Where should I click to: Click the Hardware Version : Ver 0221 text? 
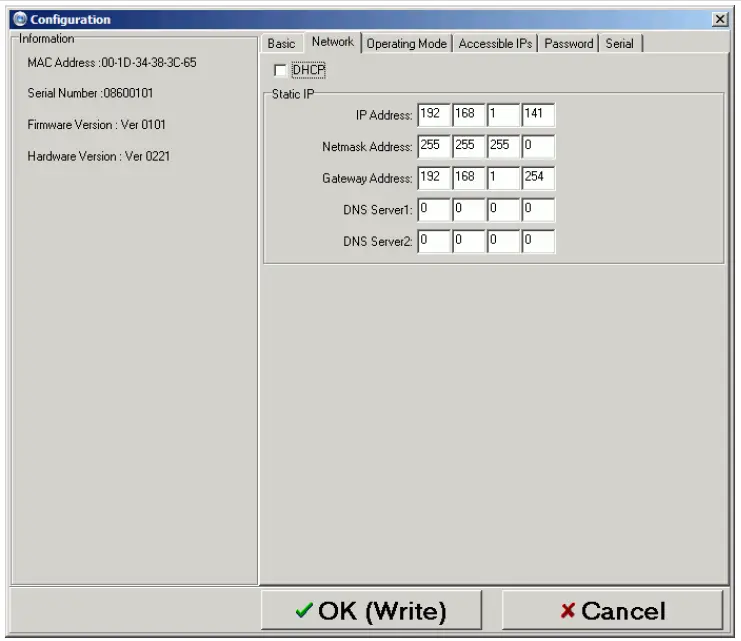tap(99, 156)
